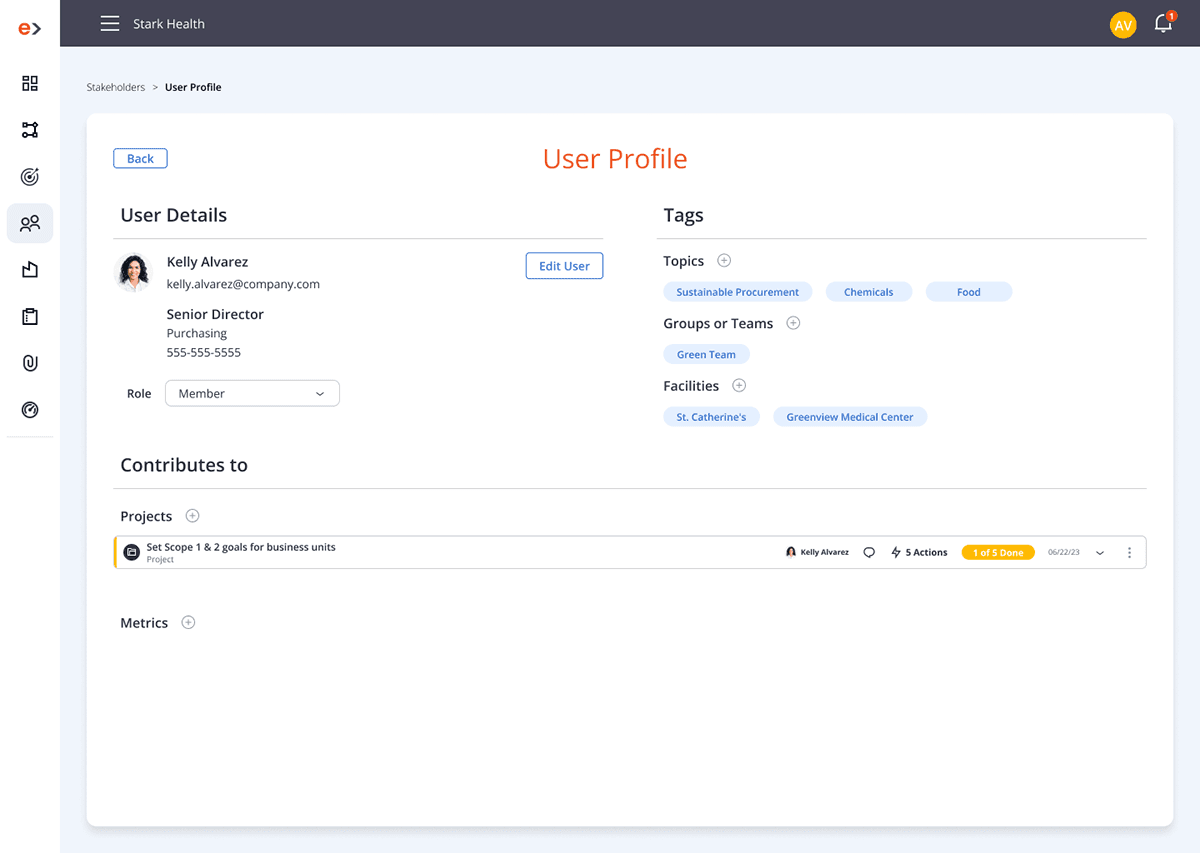Viewport: 1200px width, 853px height.
Task: Open the dashboard grid icon in sidebar
Action: coord(30,83)
